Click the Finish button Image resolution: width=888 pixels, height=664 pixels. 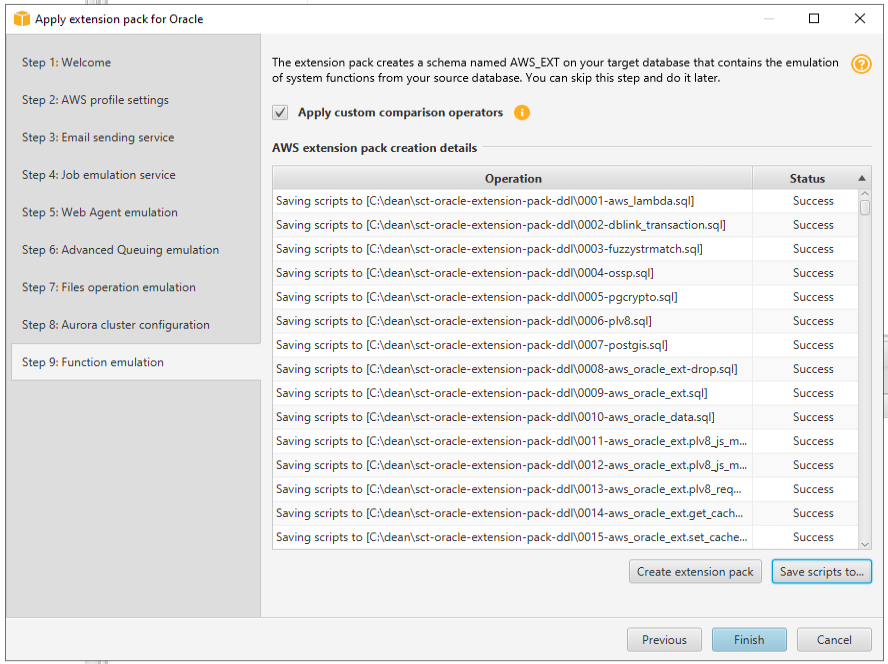(x=749, y=640)
